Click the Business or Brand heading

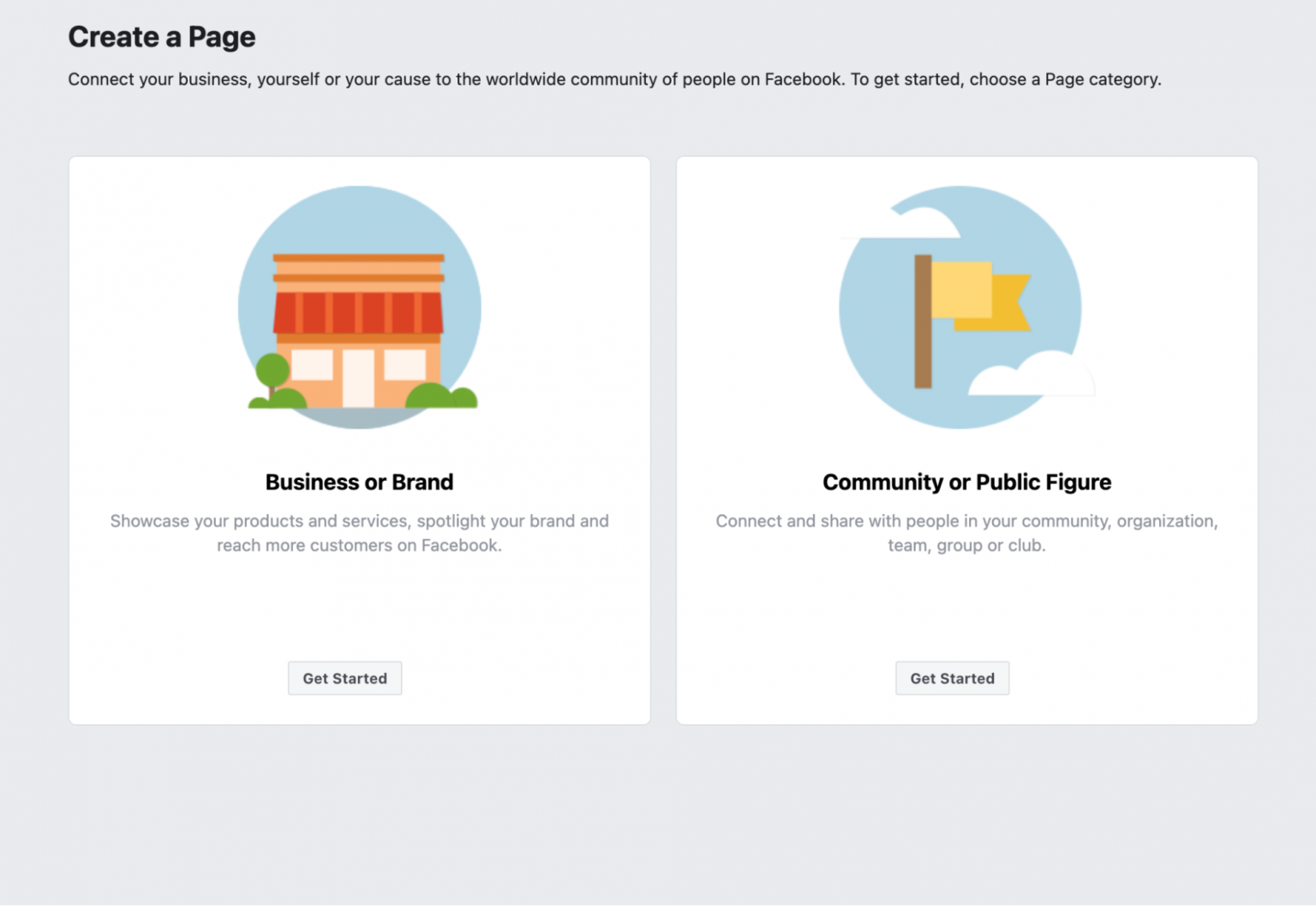tap(359, 482)
